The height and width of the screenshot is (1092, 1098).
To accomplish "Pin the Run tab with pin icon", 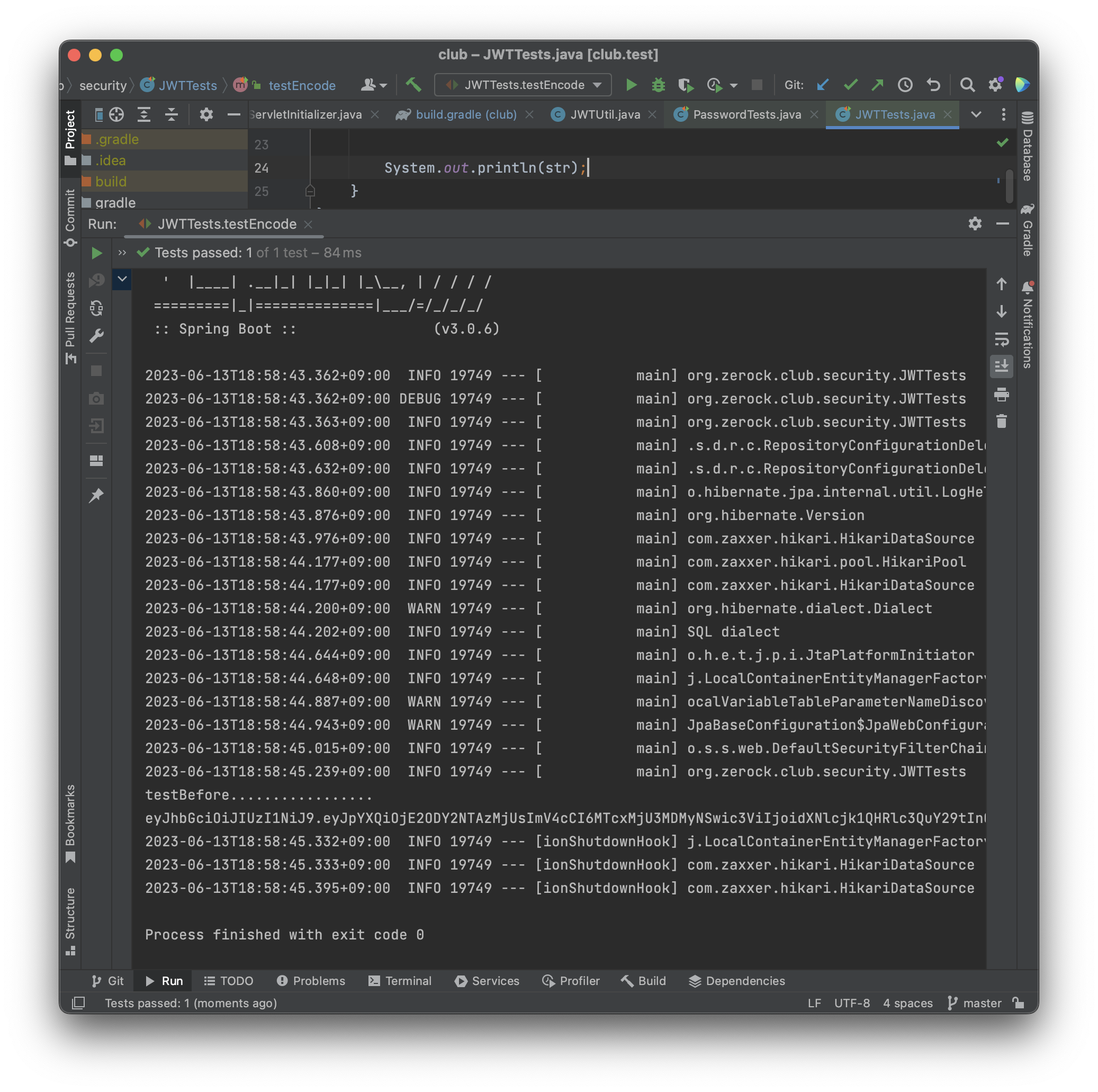I will tap(96, 495).
